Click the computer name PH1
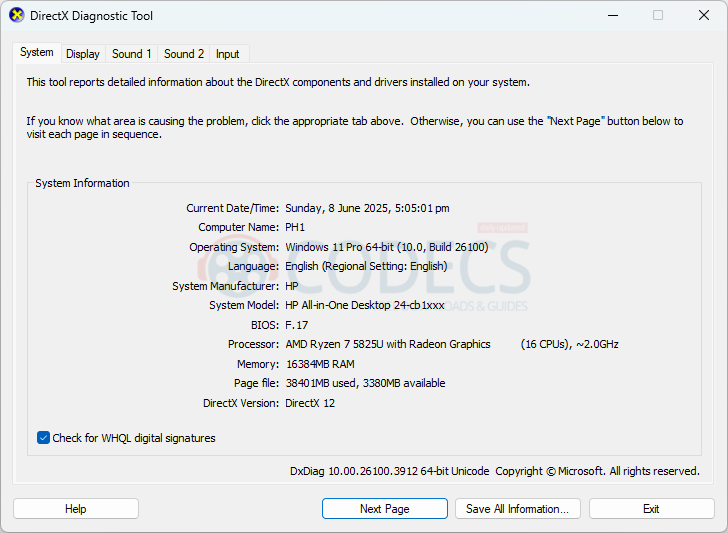This screenshot has width=728, height=533. click(295, 227)
